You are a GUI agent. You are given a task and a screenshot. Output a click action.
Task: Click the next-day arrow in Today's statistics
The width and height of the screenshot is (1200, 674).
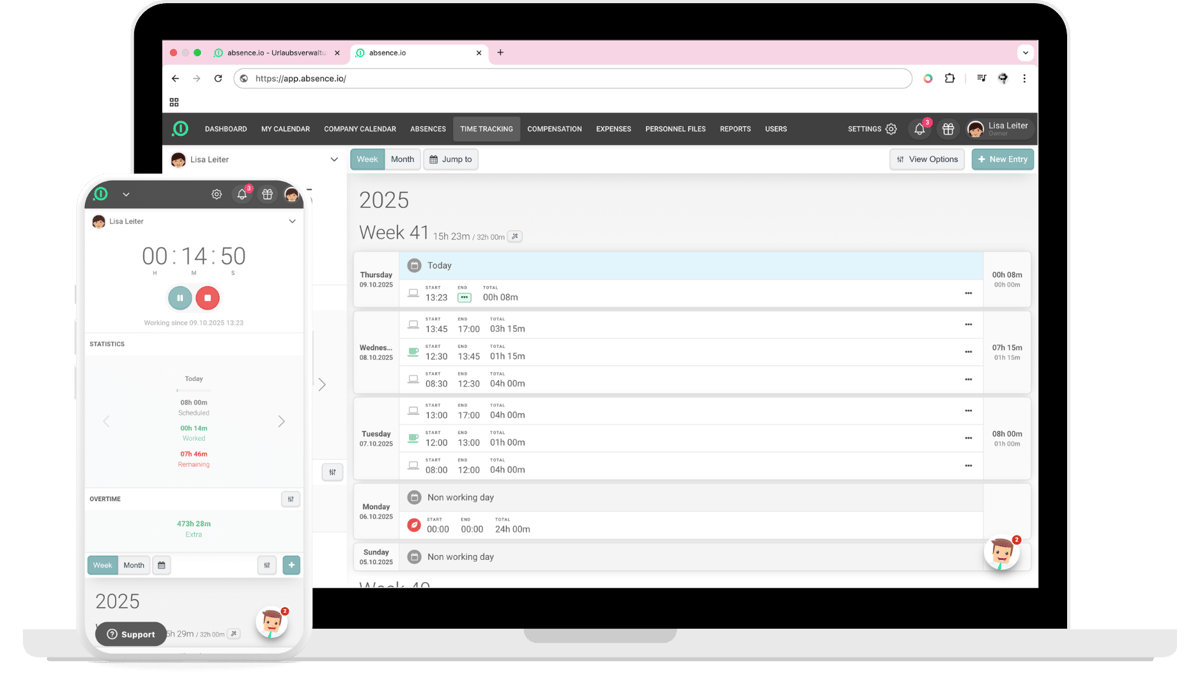click(282, 421)
